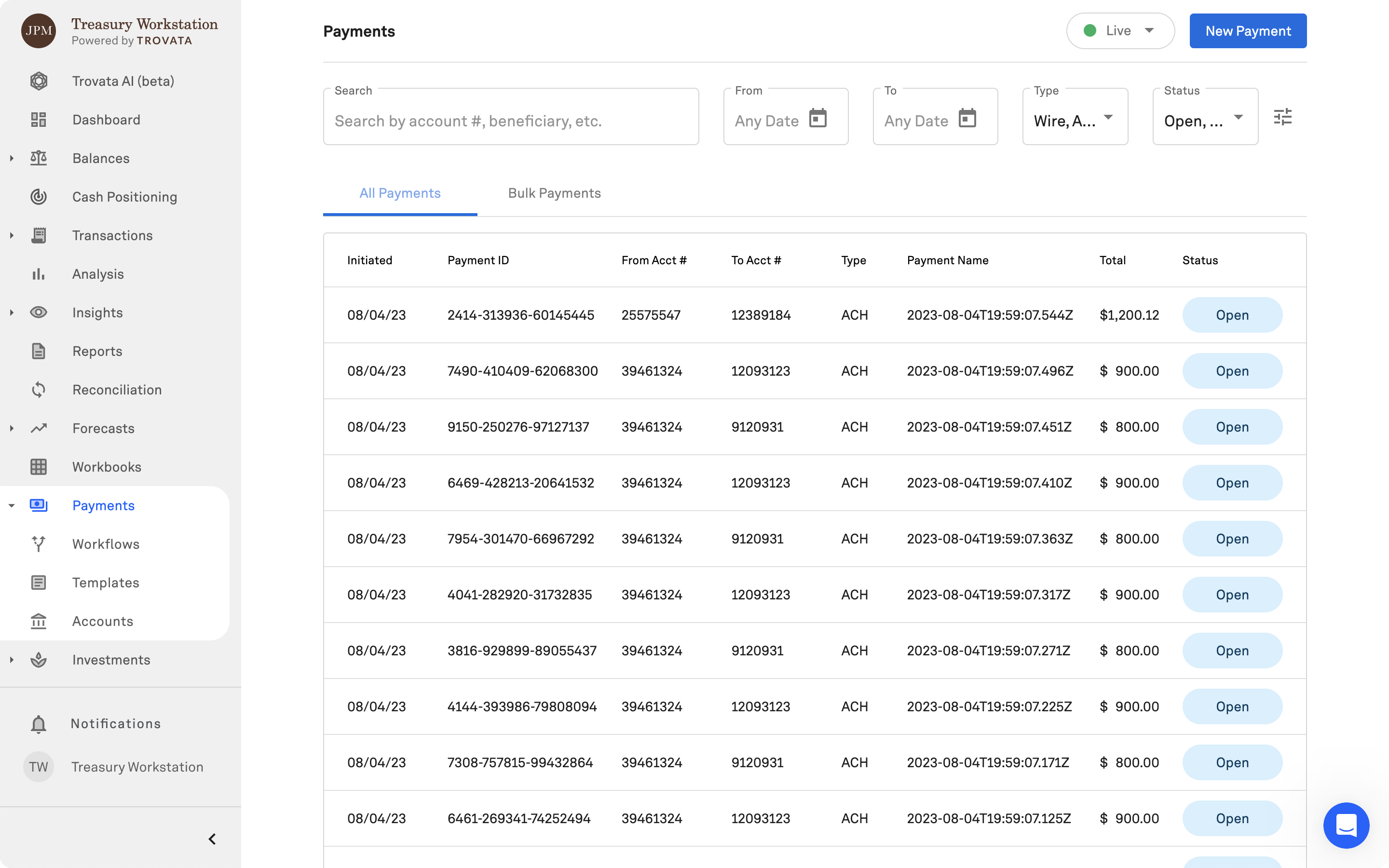1389x868 pixels.
Task: Click the payment search input field
Action: pyautogui.click(x=510, y=121)
